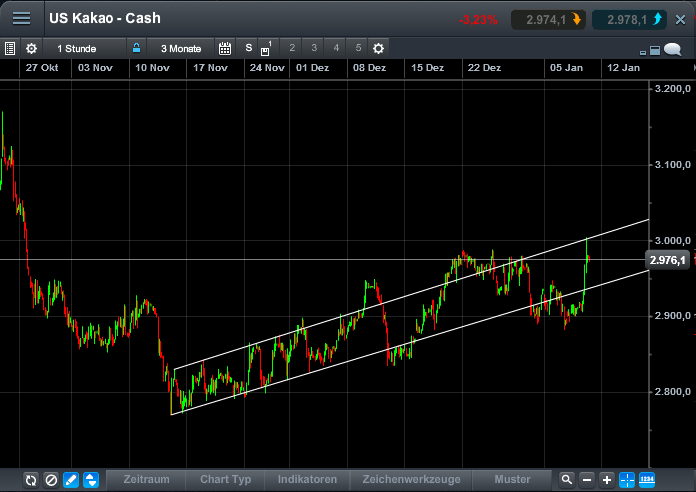Open the calendar date picker icon
This screenshot has width=696, height=492.
pos(225,48)
